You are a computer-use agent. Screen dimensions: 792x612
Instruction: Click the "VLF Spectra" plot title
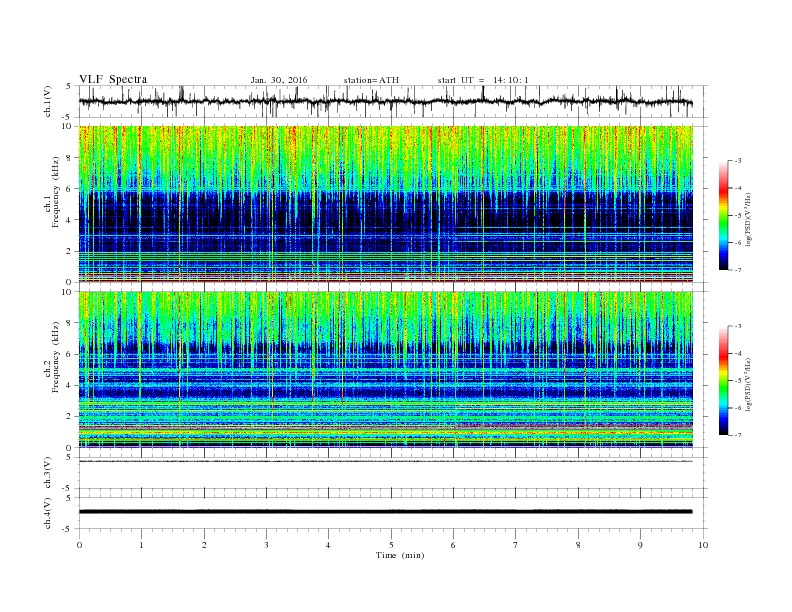[x=113, y=79]
